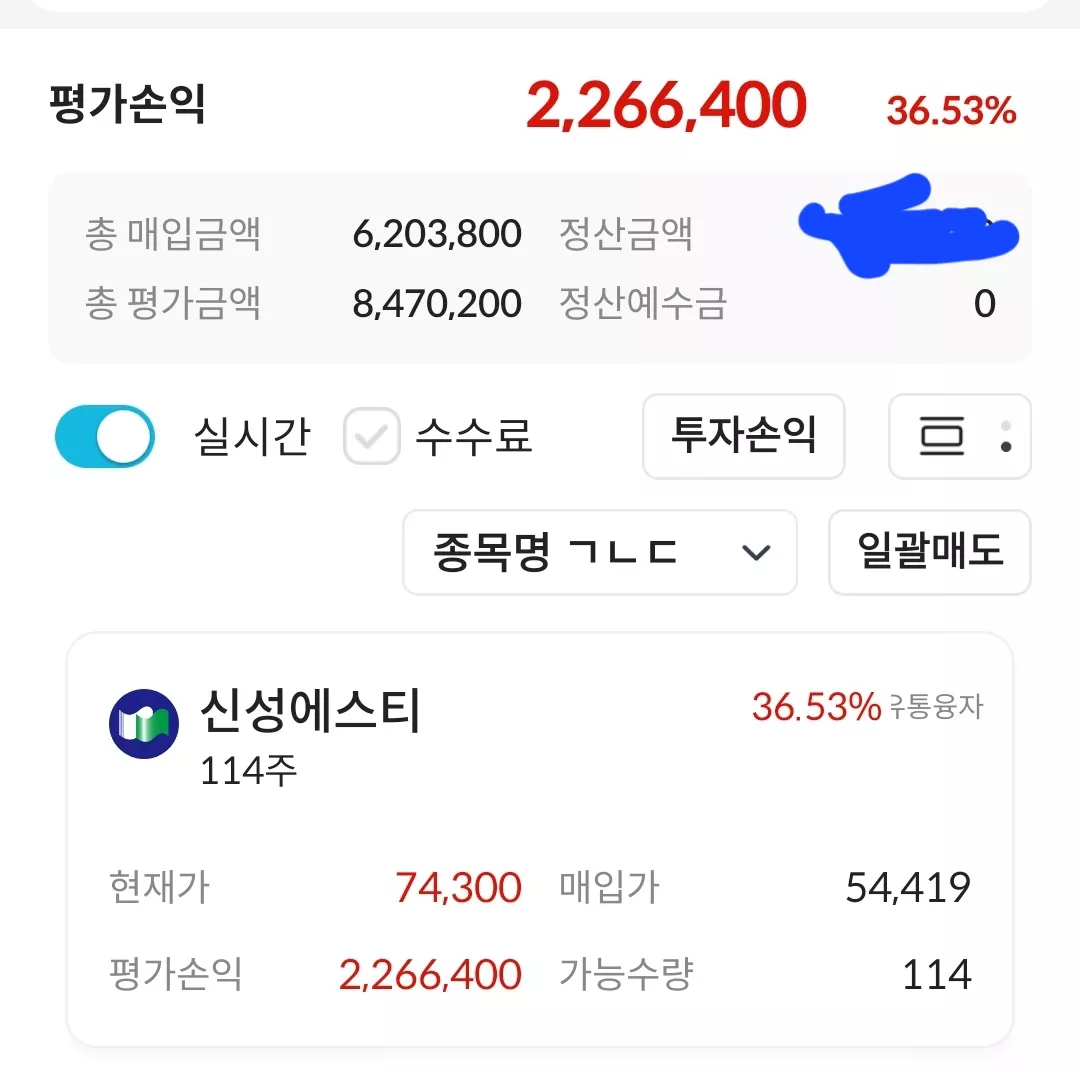Tap the 현재가 74,300 current price

tap(458, 887)
